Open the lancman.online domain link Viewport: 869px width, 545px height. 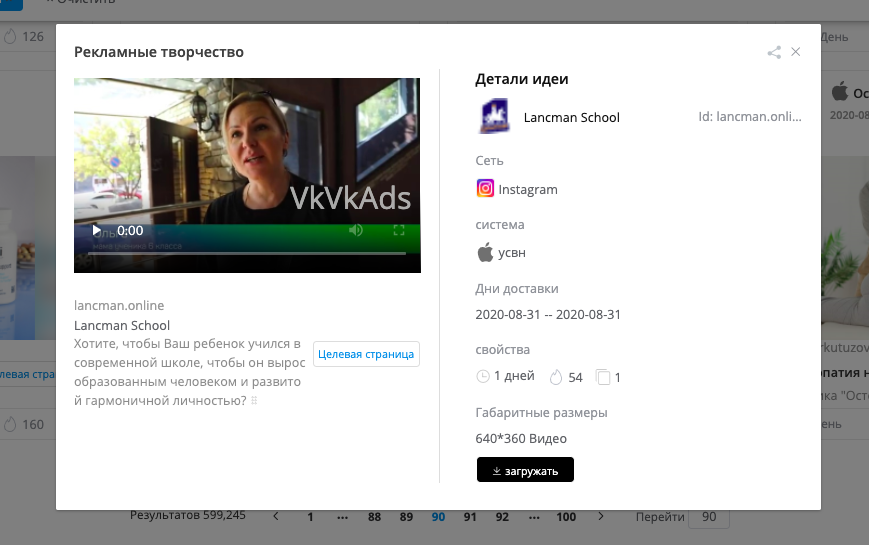coord(119,305)
